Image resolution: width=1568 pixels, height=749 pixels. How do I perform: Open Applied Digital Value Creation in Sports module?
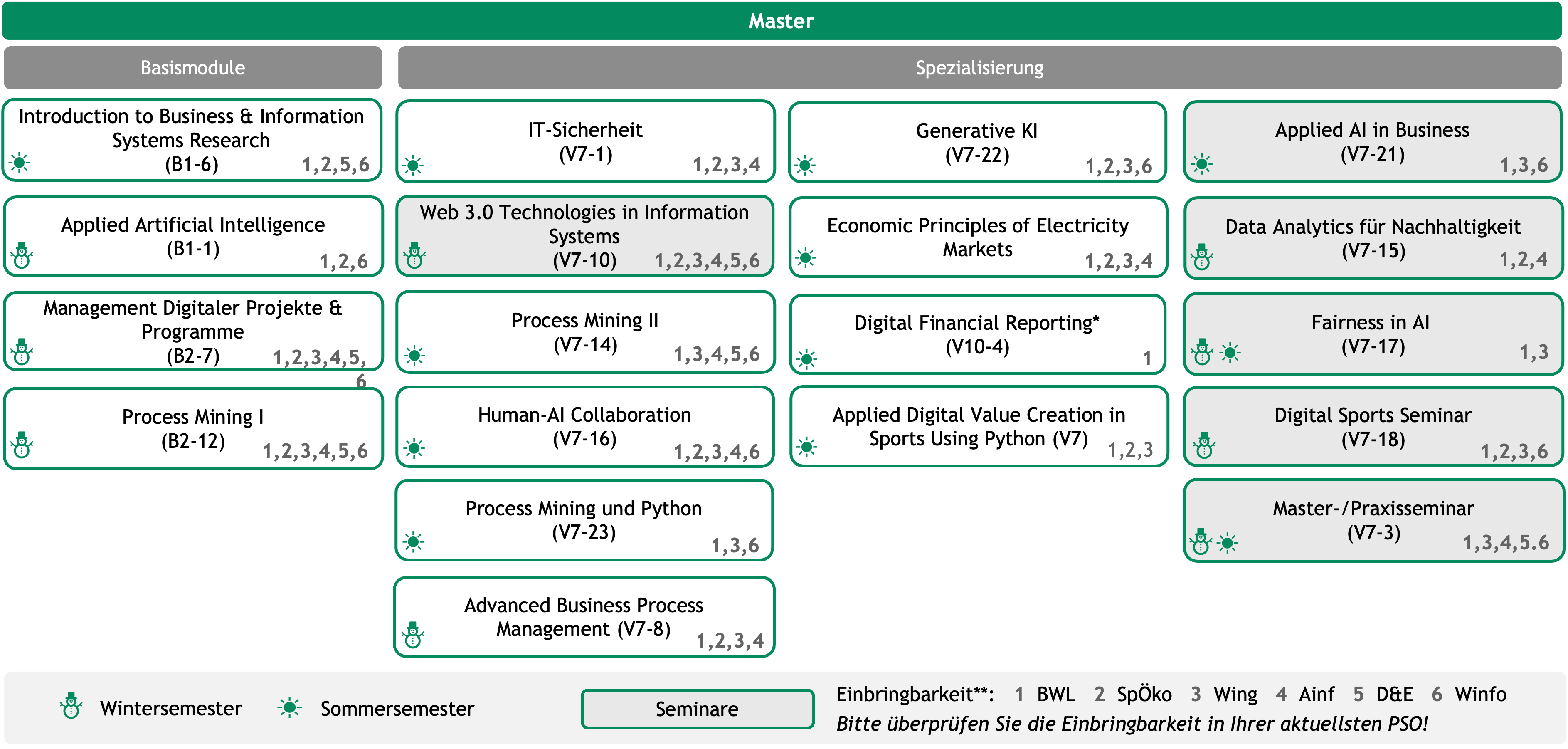[x=978, y=426]
